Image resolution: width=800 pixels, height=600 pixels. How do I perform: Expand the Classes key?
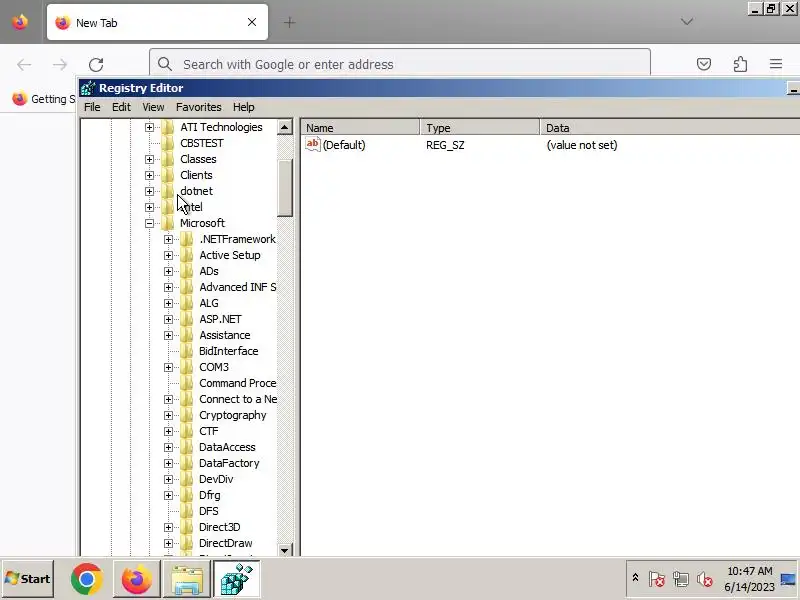pos(149,159)
